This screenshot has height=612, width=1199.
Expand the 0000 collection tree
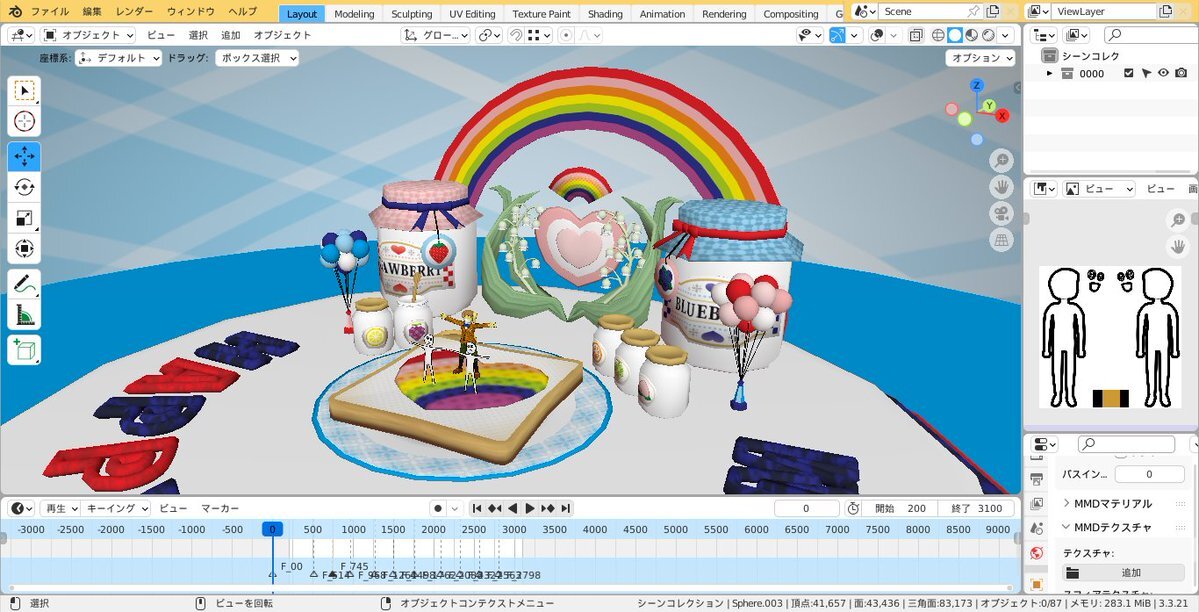1049,73
